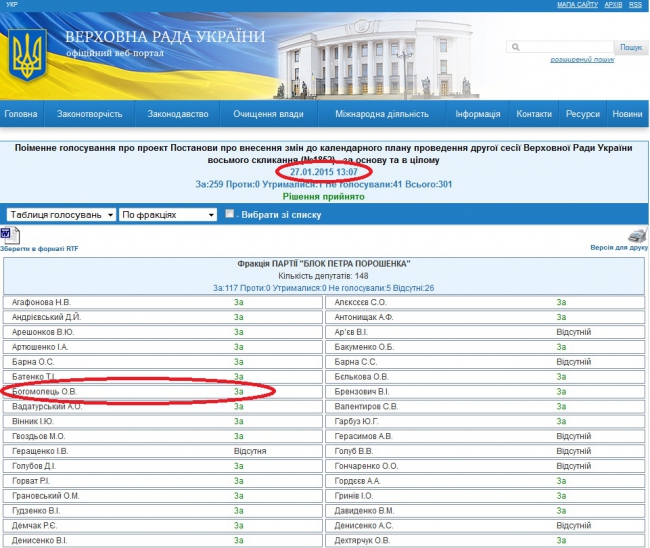This screenshot has height=548, width=650.
Task: Open the 'розширений пошук' link
Action: (x=582, y=60)
